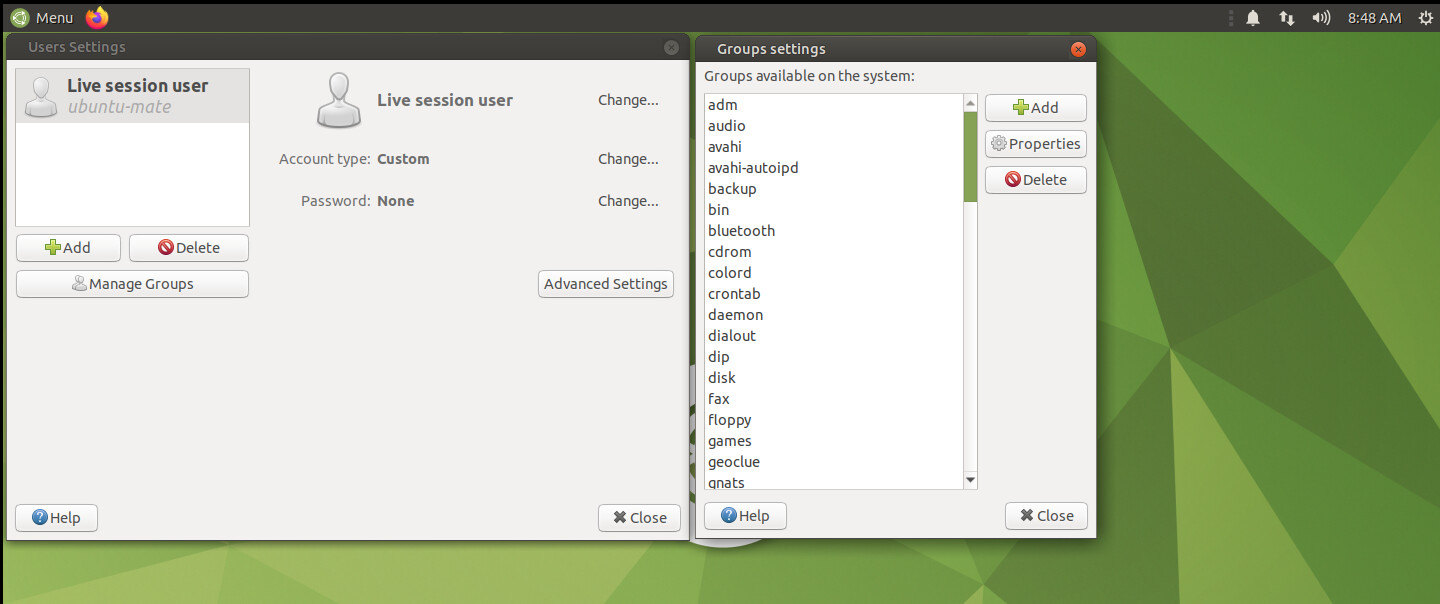Launch Firefox from the top panel
Viewport: 1440px width, 604px height.
point(97,17)
